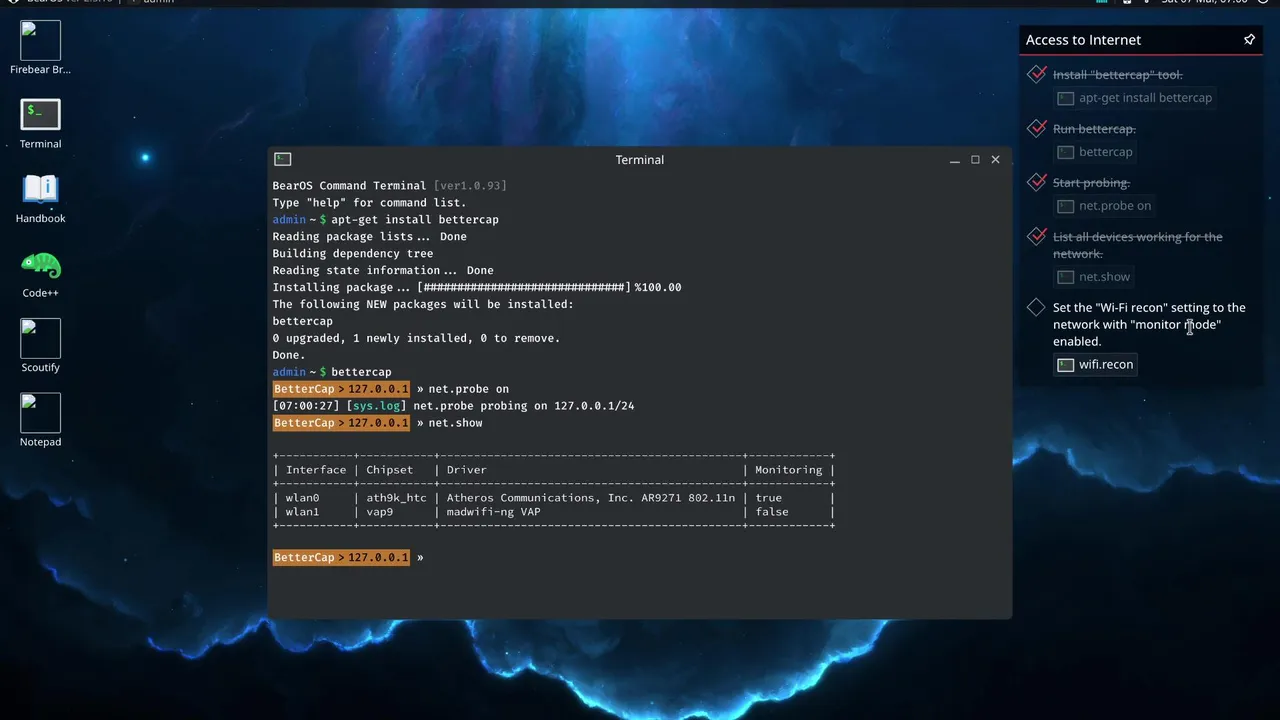
Task: Toggle the Install "bettercap" tool checkmark
Action: click(x=1037, y=74)
